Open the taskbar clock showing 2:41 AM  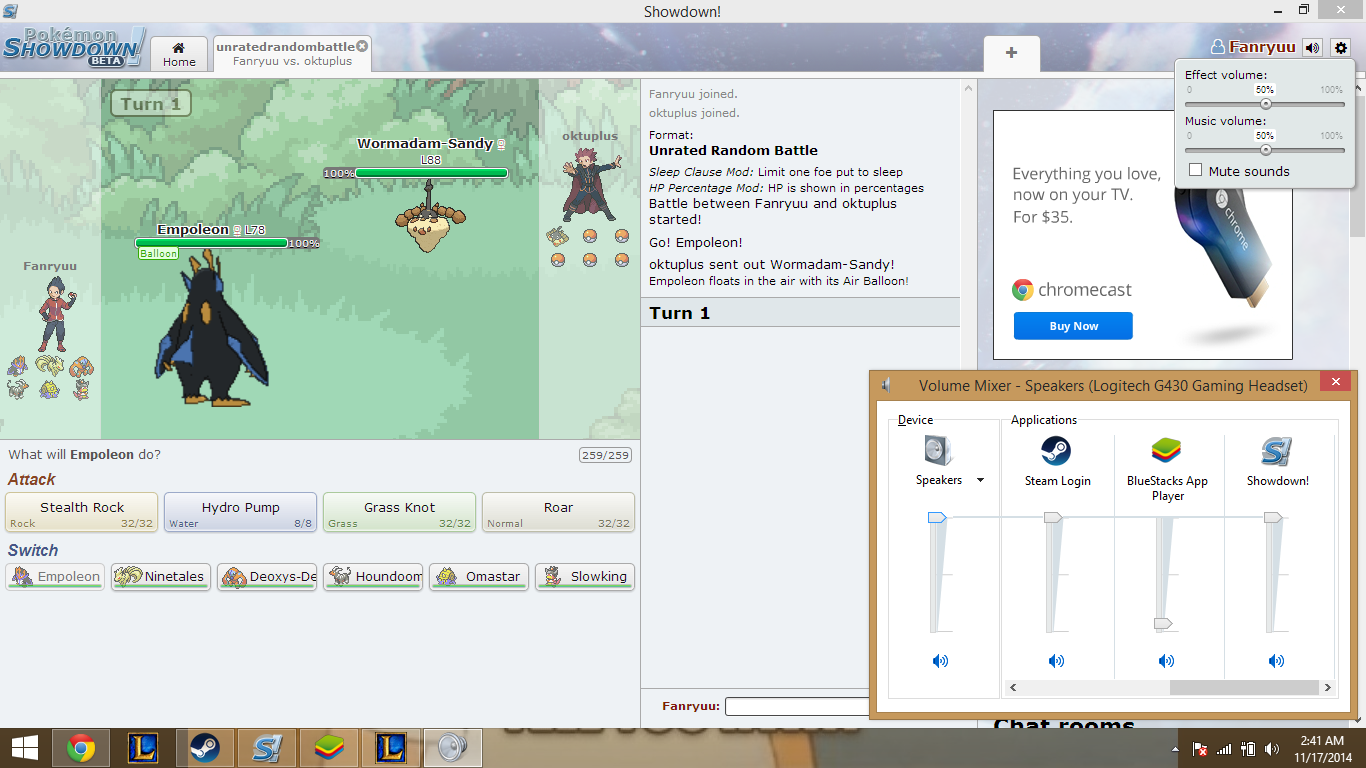click(1323, 748)
